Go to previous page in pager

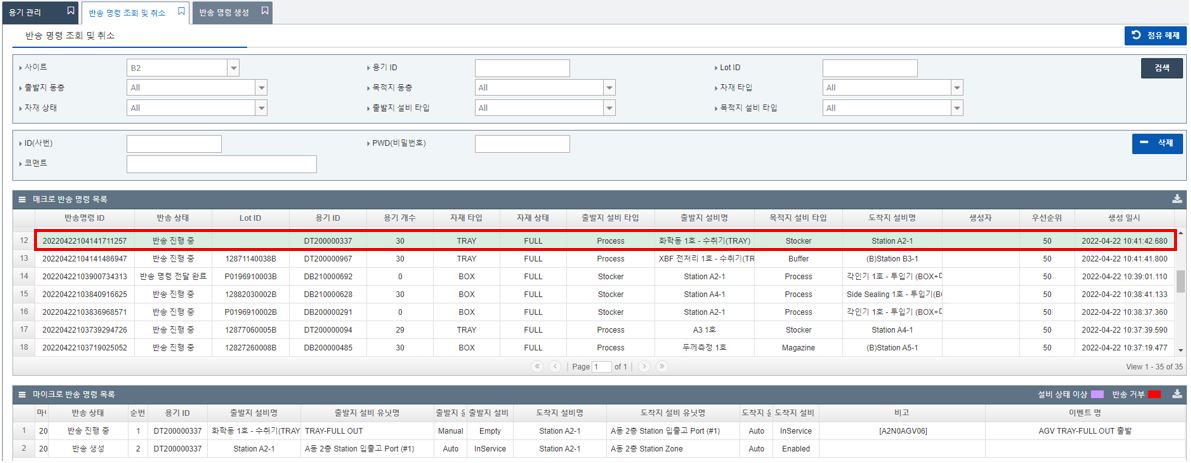pyautogui.click(x=555, y=367)
